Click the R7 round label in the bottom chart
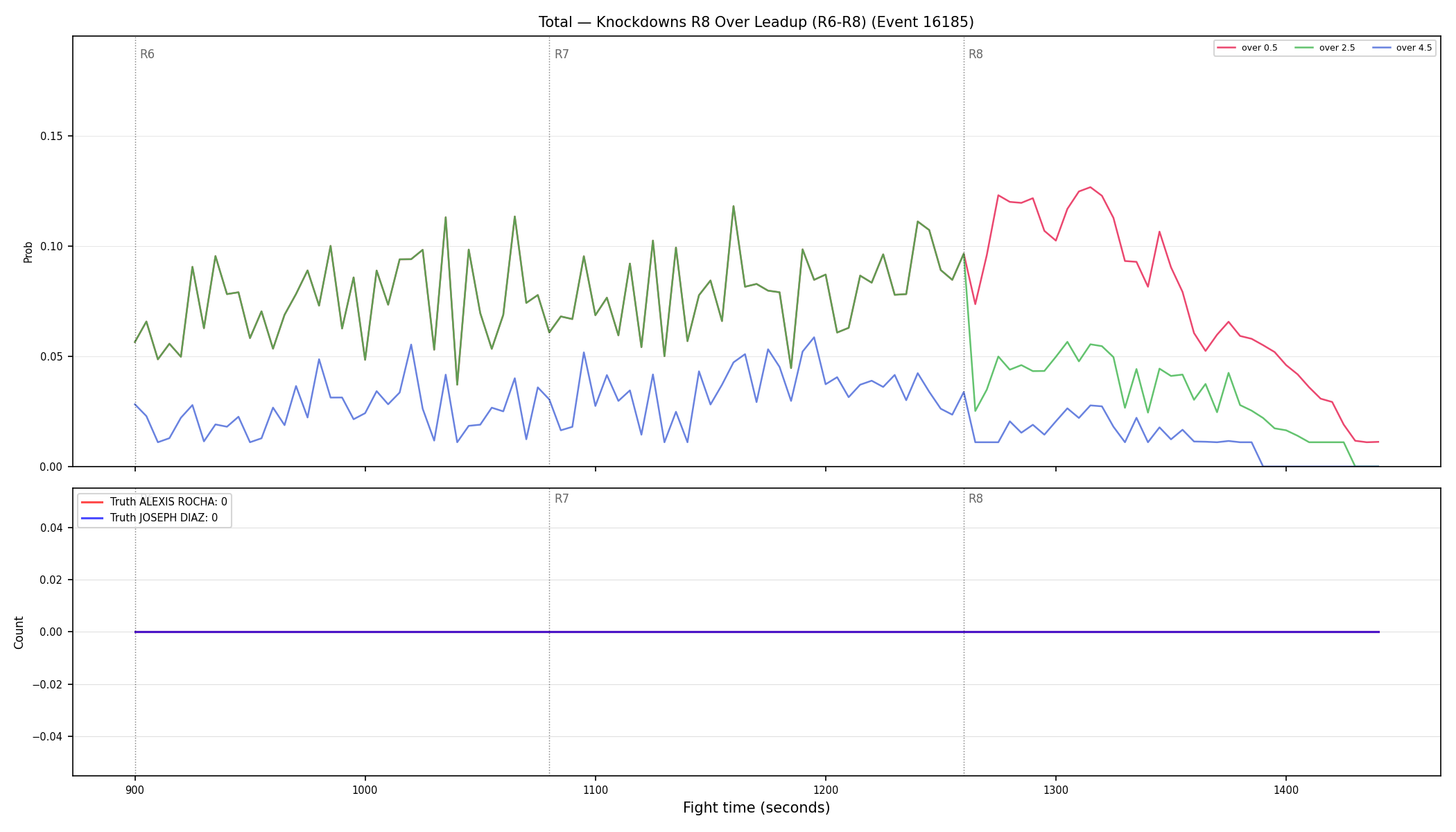Viewport: 1456px width, 832px height. [x=562, y=499]
